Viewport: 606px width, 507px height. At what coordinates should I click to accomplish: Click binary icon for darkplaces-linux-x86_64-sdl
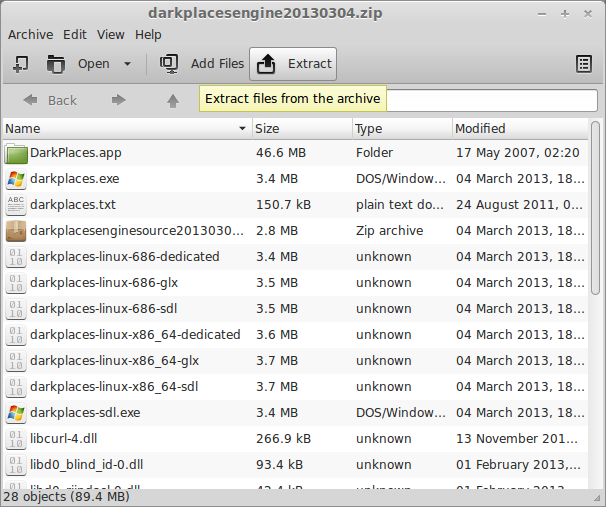[16, 387]
